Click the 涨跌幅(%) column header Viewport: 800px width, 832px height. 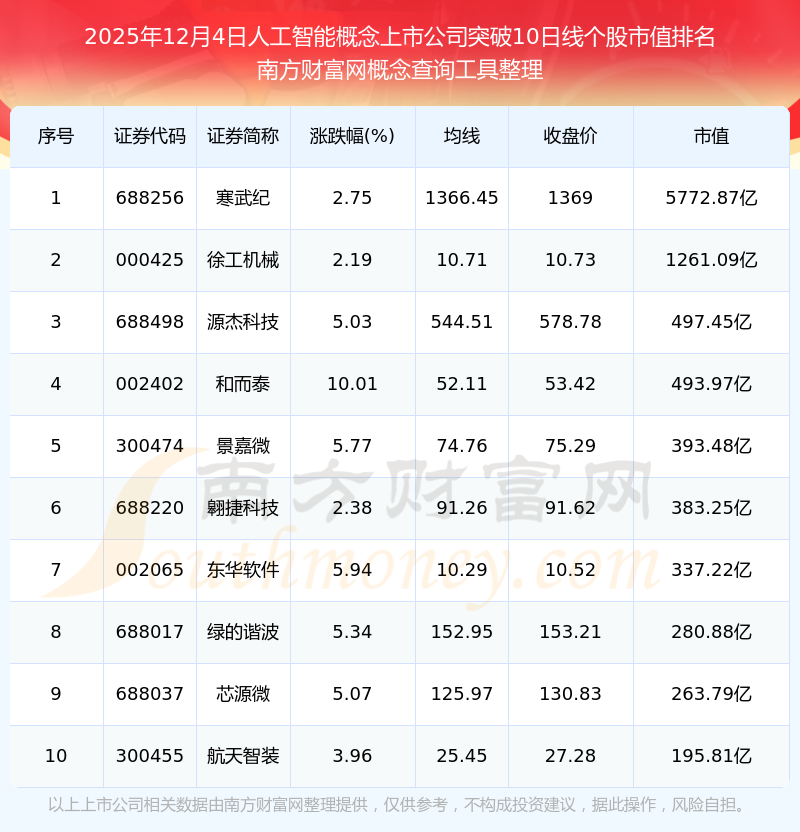[x=352, y=136]
